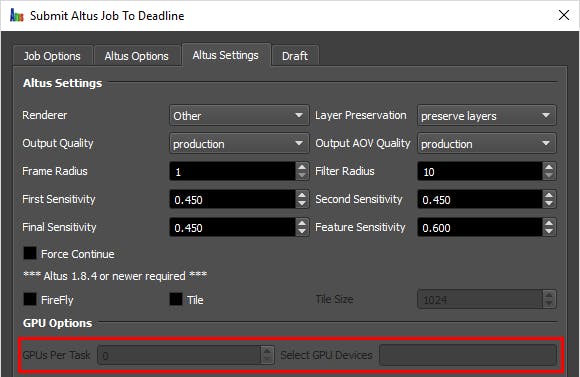Decrease Feature Sensitivity with down arrow
Screen dimensions: 580x377
549,232
